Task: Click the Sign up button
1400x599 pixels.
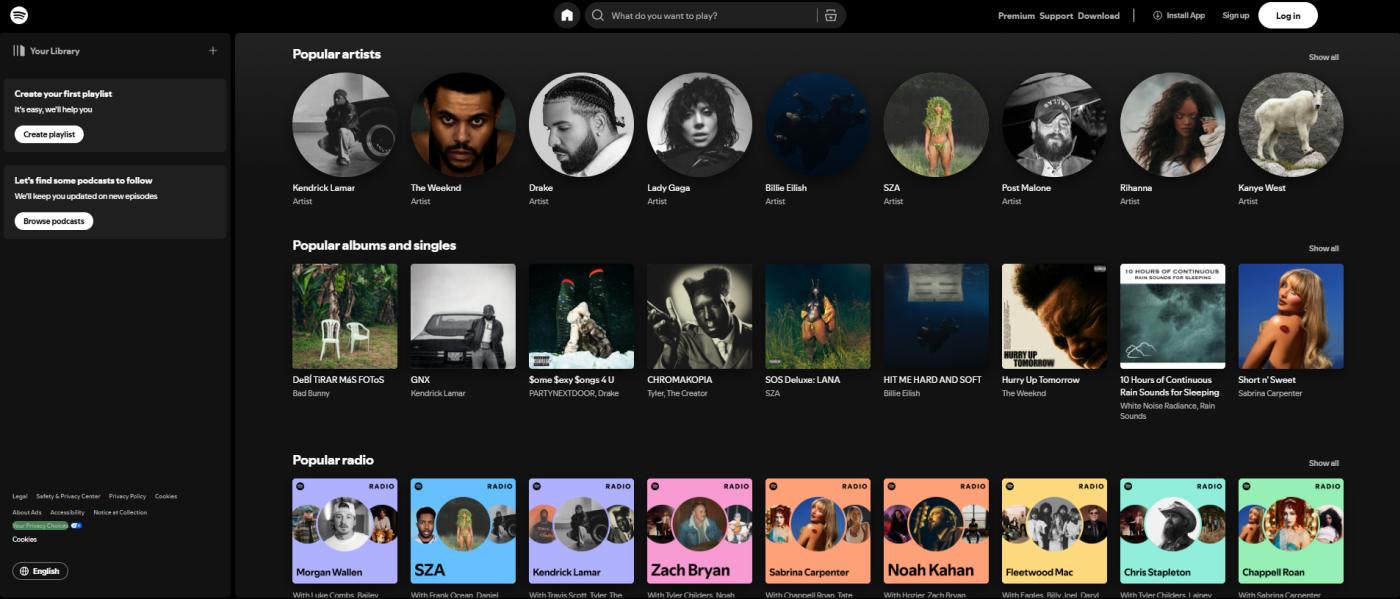Action: (x=1235, y=16)
